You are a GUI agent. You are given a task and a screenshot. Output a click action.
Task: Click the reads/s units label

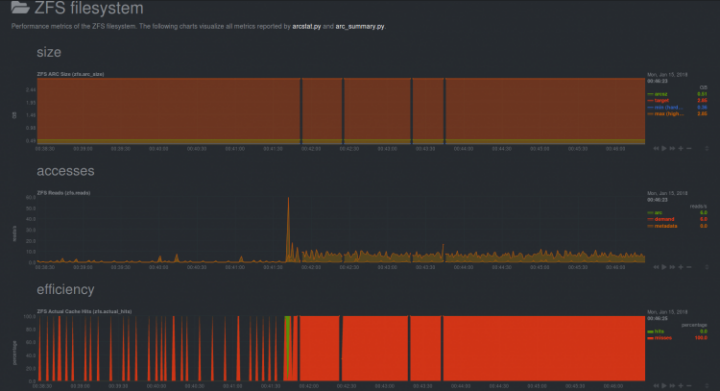click(x=698, y=206)
